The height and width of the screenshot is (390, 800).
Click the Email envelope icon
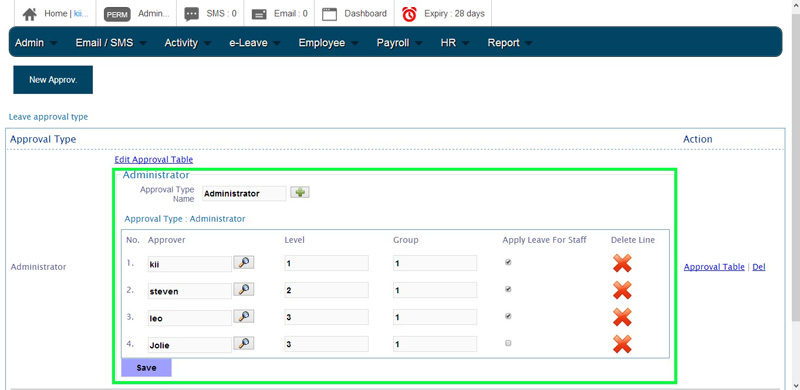click(259, 14)
